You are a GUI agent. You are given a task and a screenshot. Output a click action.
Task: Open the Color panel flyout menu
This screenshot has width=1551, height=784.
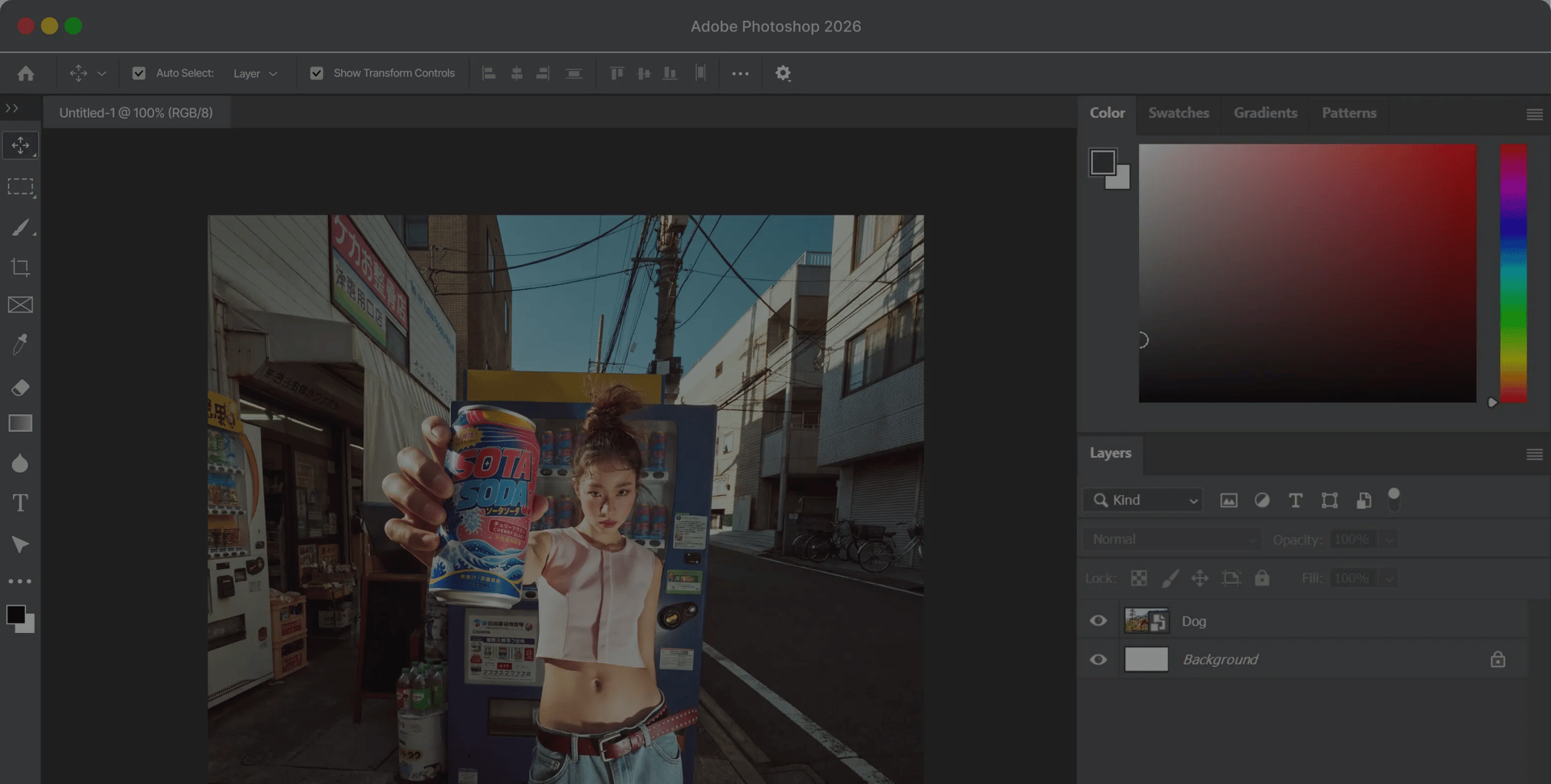pyautogui.click(x=1535, y=115)
